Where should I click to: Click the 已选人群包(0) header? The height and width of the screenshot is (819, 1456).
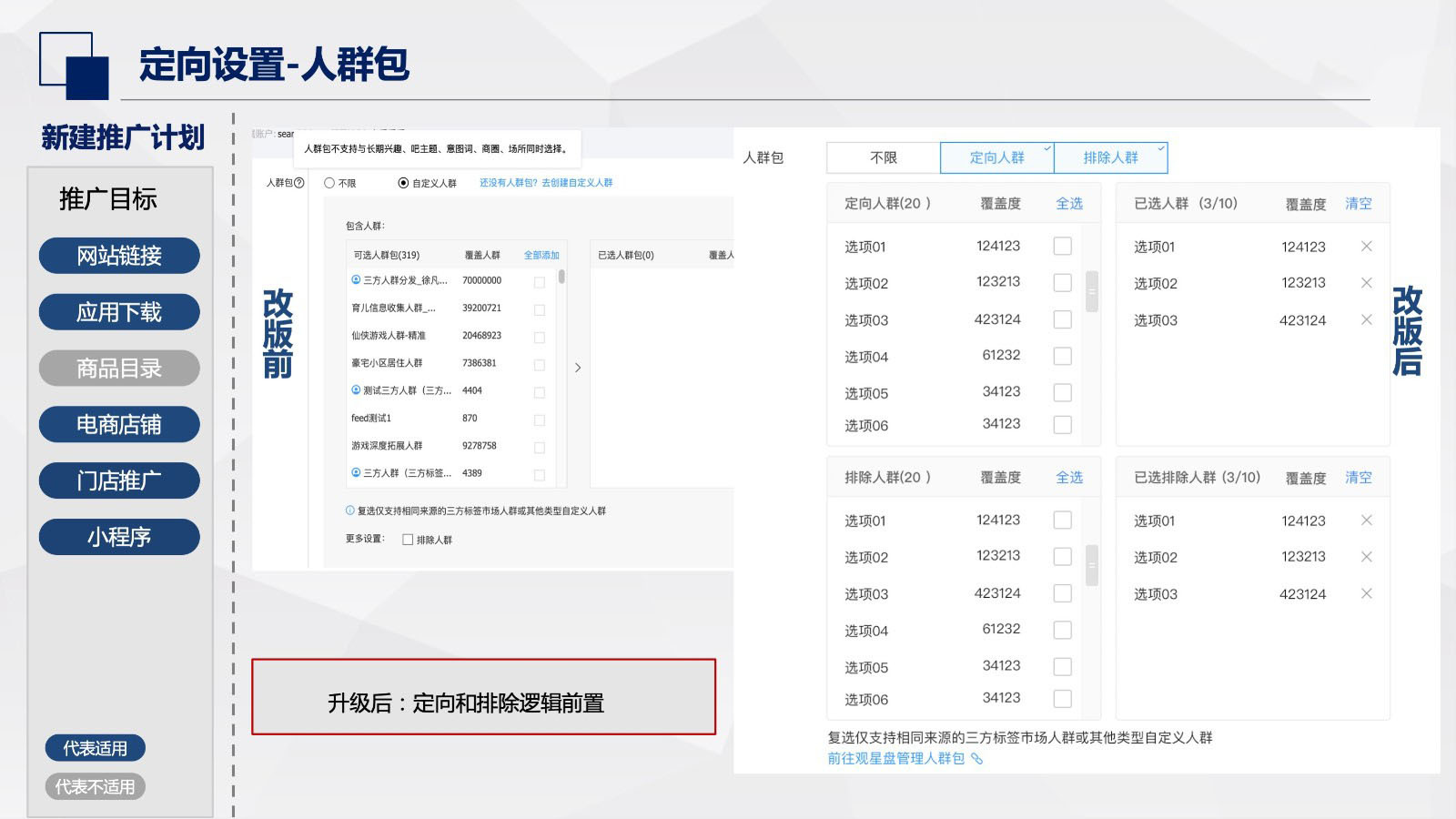(626, 256)
